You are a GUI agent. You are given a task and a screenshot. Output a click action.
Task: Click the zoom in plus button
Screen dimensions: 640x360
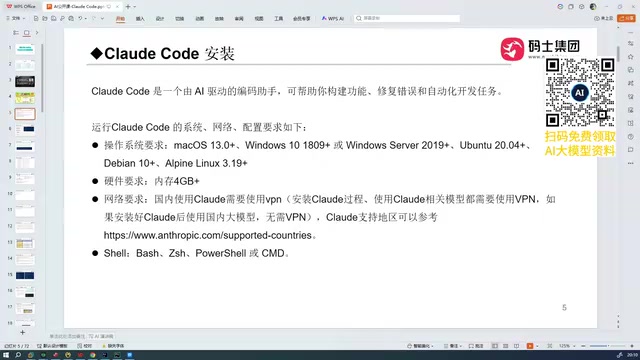632,346
